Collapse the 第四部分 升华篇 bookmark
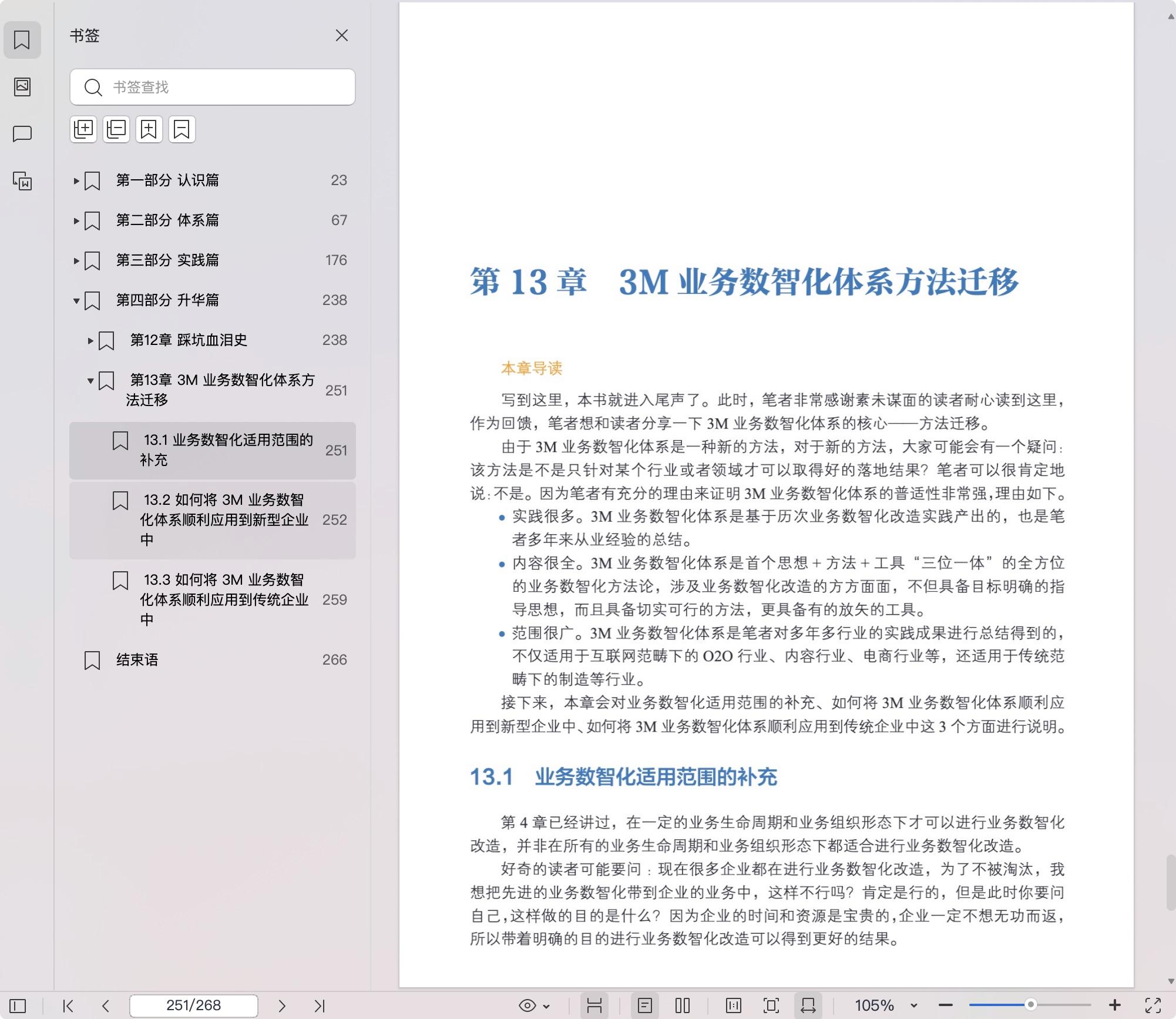 click(x=76, y=300)
